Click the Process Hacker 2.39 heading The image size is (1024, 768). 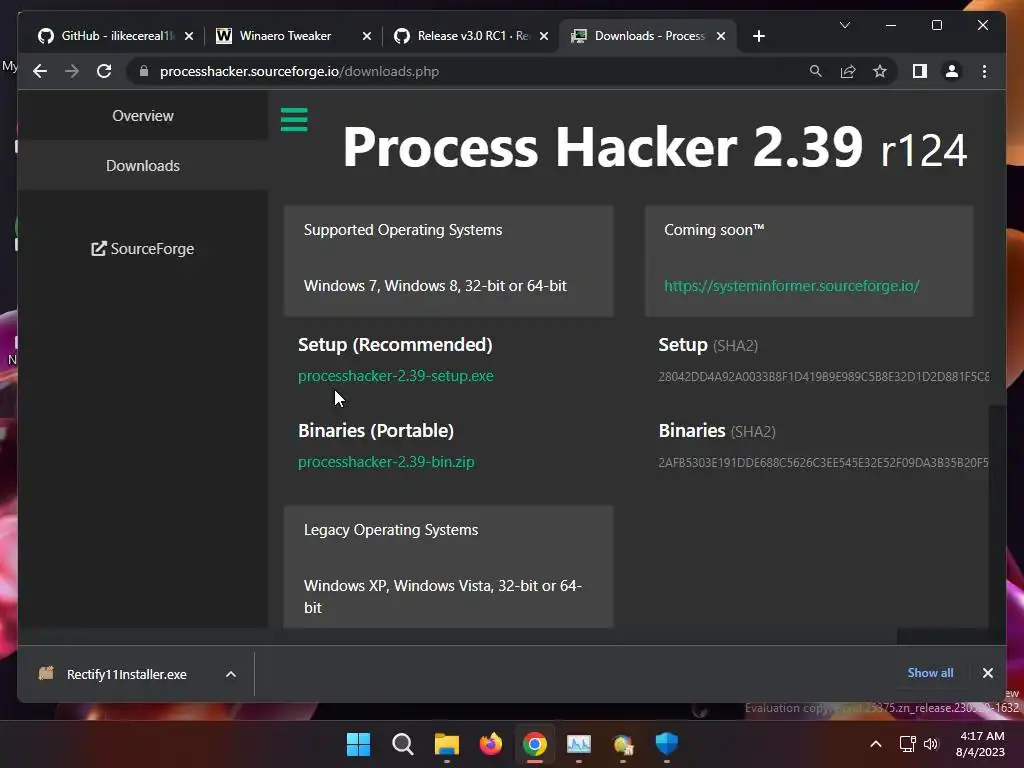(654, 148)
